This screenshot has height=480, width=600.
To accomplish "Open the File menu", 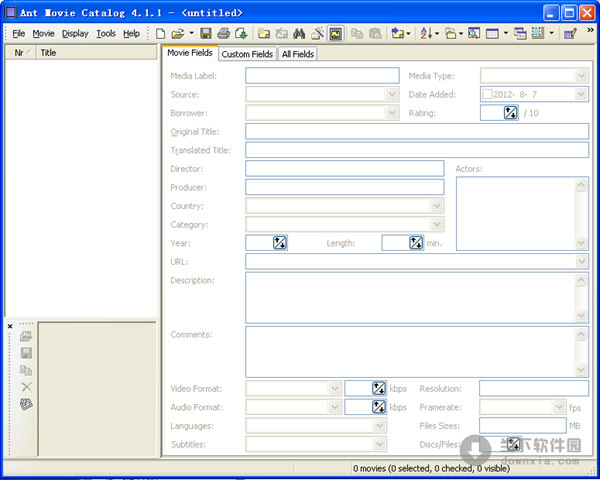I will [x=18, y=34].
